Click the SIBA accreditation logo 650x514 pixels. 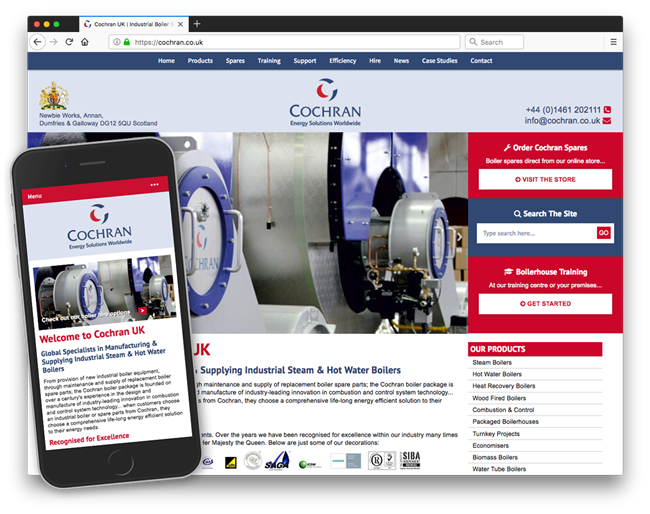tap(410, 460)
